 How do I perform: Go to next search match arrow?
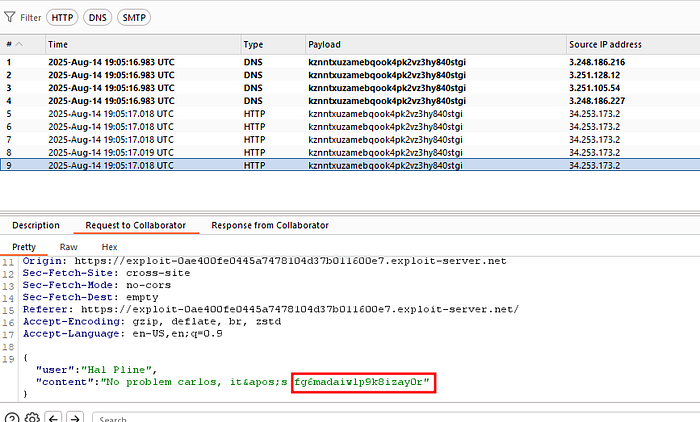pos(75,418)
